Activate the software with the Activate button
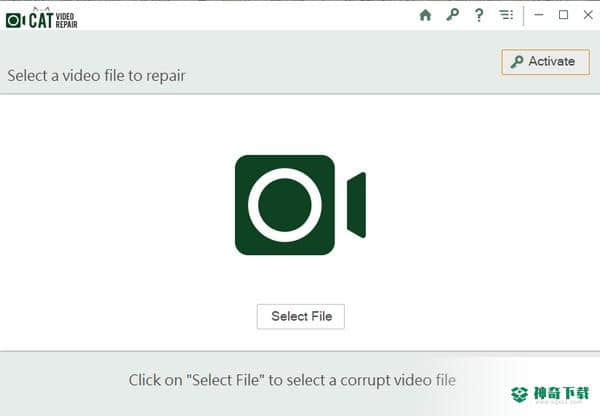The width and height of the screenshot is (600, 416). coord(545,62)
